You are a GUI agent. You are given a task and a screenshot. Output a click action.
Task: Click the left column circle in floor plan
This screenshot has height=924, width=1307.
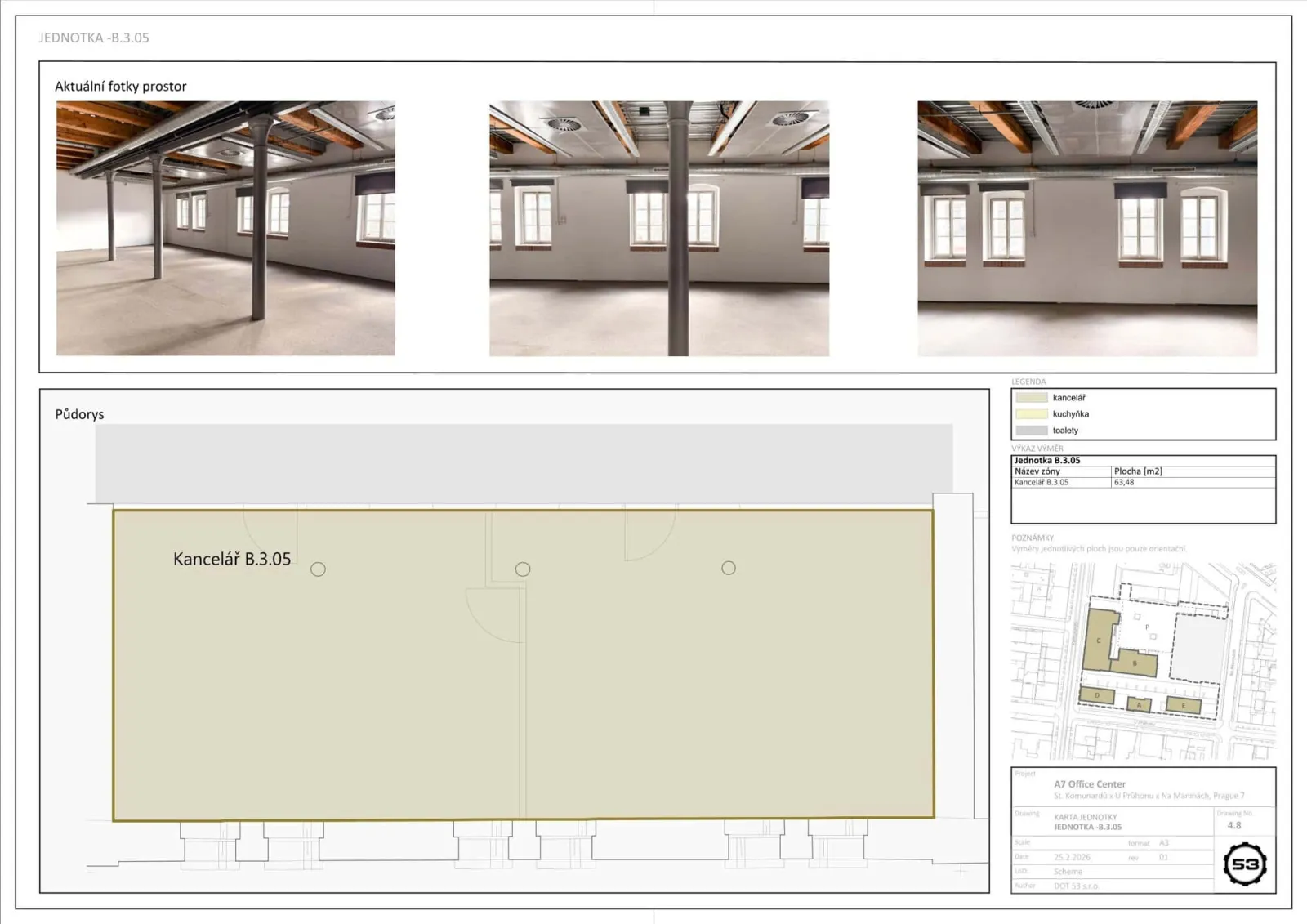(x=319, y=569)
